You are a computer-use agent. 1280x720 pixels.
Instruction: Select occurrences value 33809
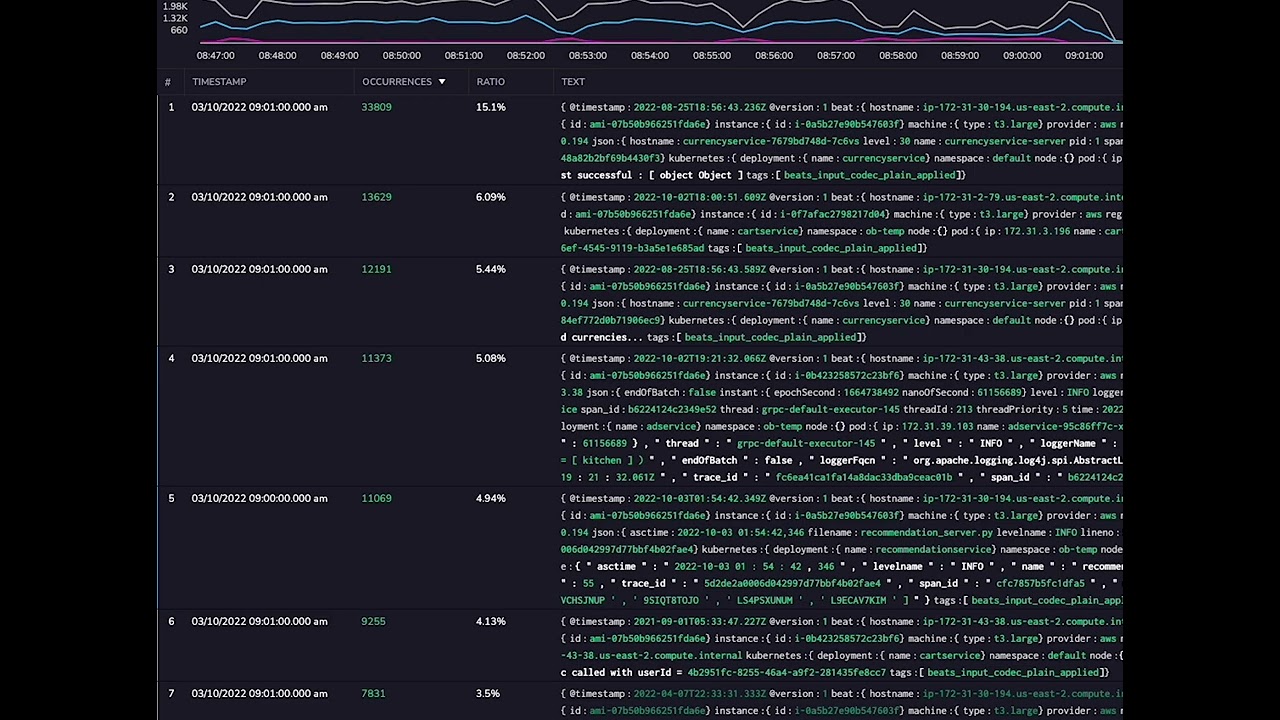click(376, 107)
